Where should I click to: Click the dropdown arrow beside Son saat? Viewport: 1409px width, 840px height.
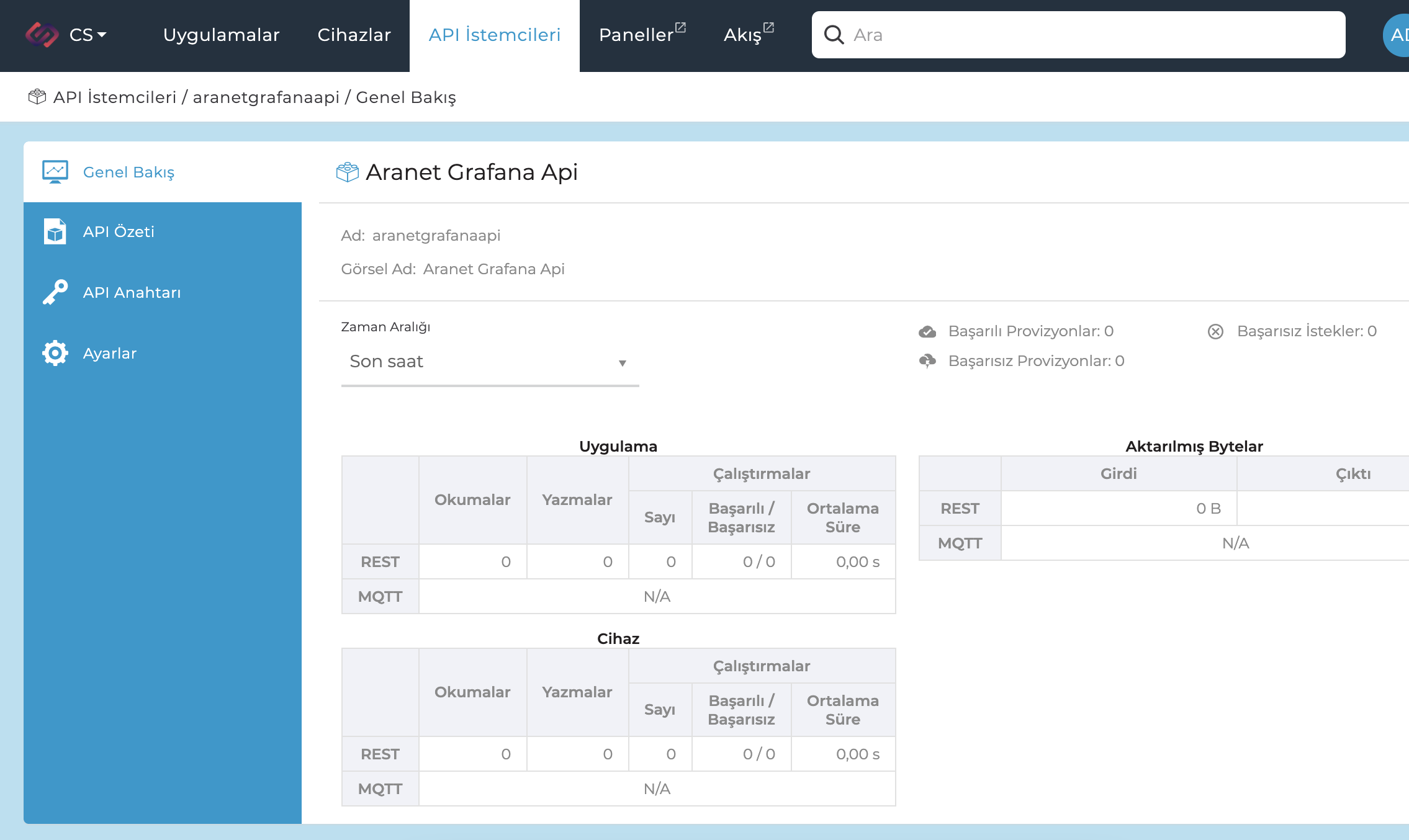[622, 363]
